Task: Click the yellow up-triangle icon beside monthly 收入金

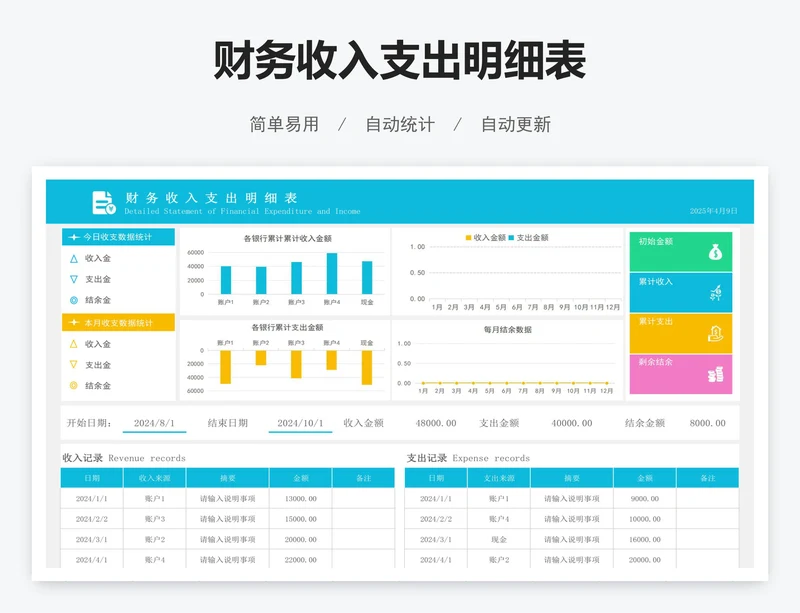Action: point(74,344)
